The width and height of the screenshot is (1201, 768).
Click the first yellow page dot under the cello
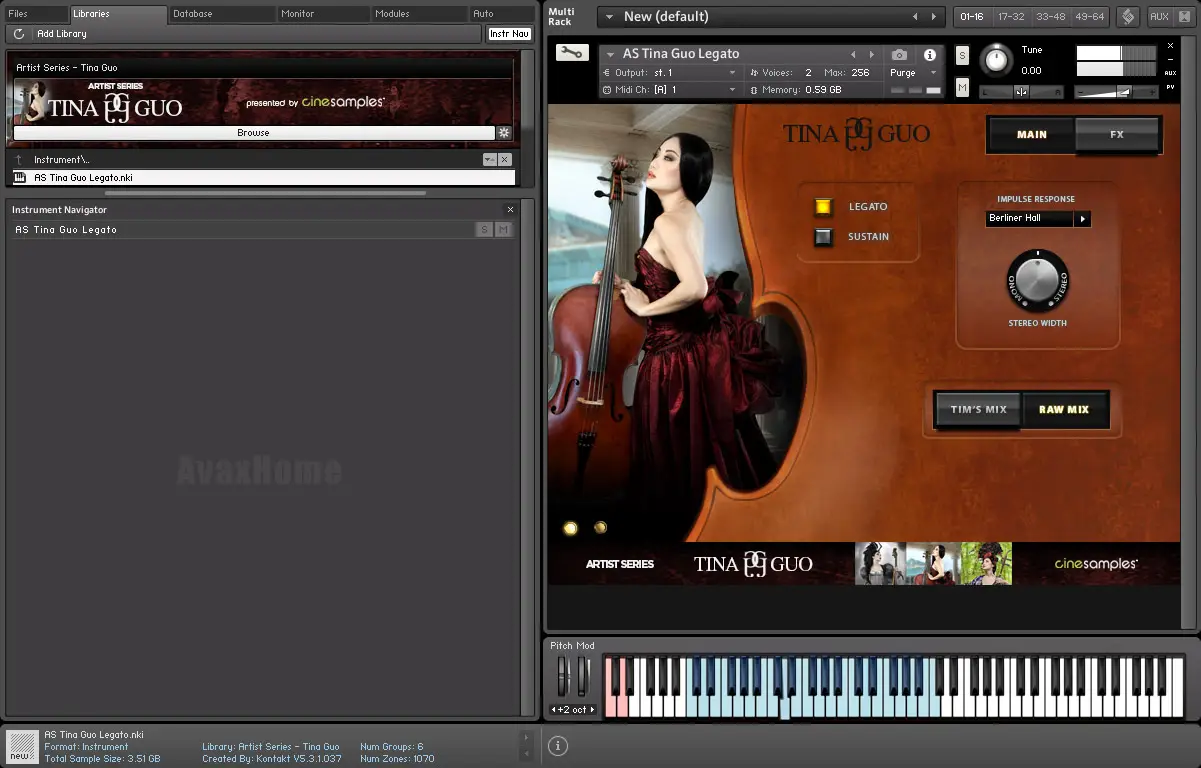(x=570, y=528)
